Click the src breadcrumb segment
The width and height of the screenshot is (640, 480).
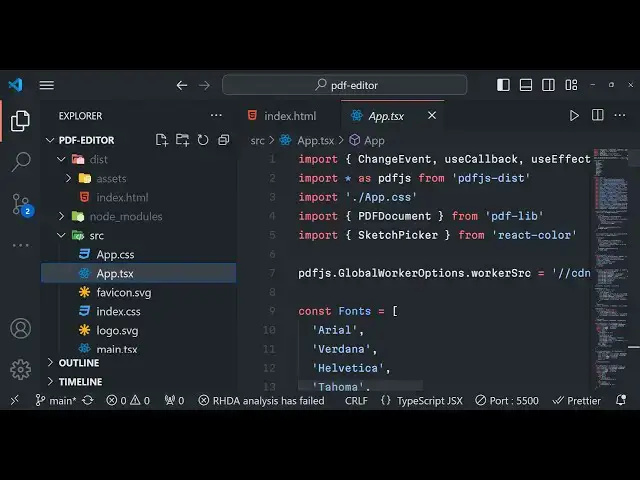point(257,140)
